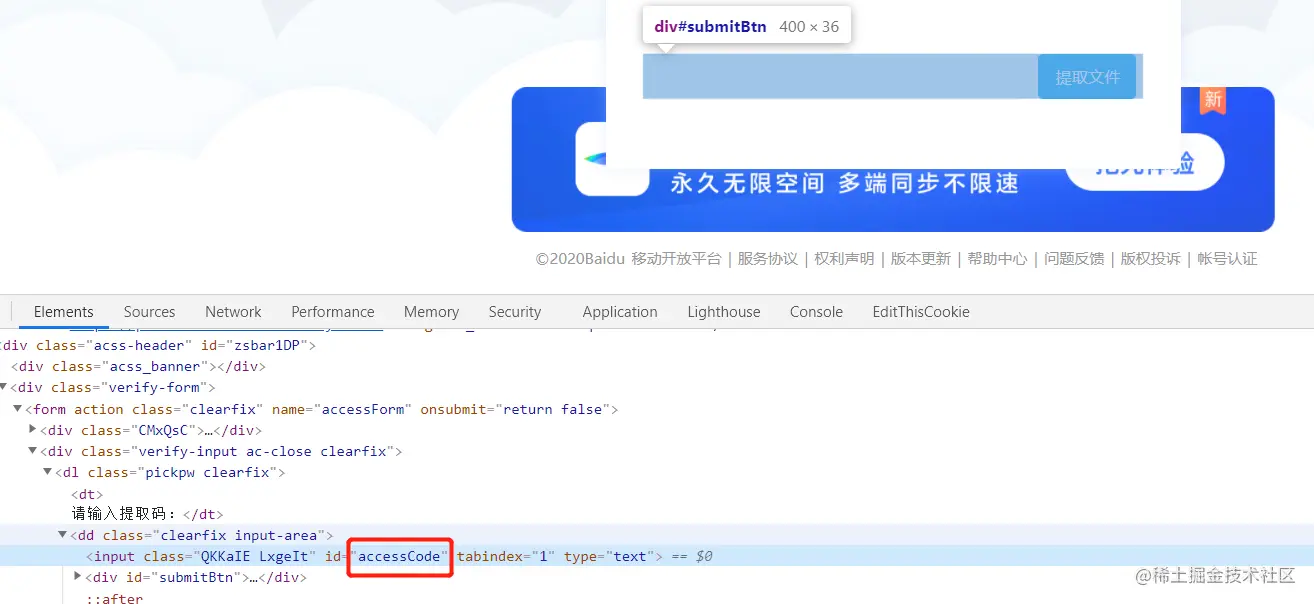The width and height of the screenshot is (1314, 604).
Task: Collapse the dd clearfix input-area node
Action: click(62, 535)
